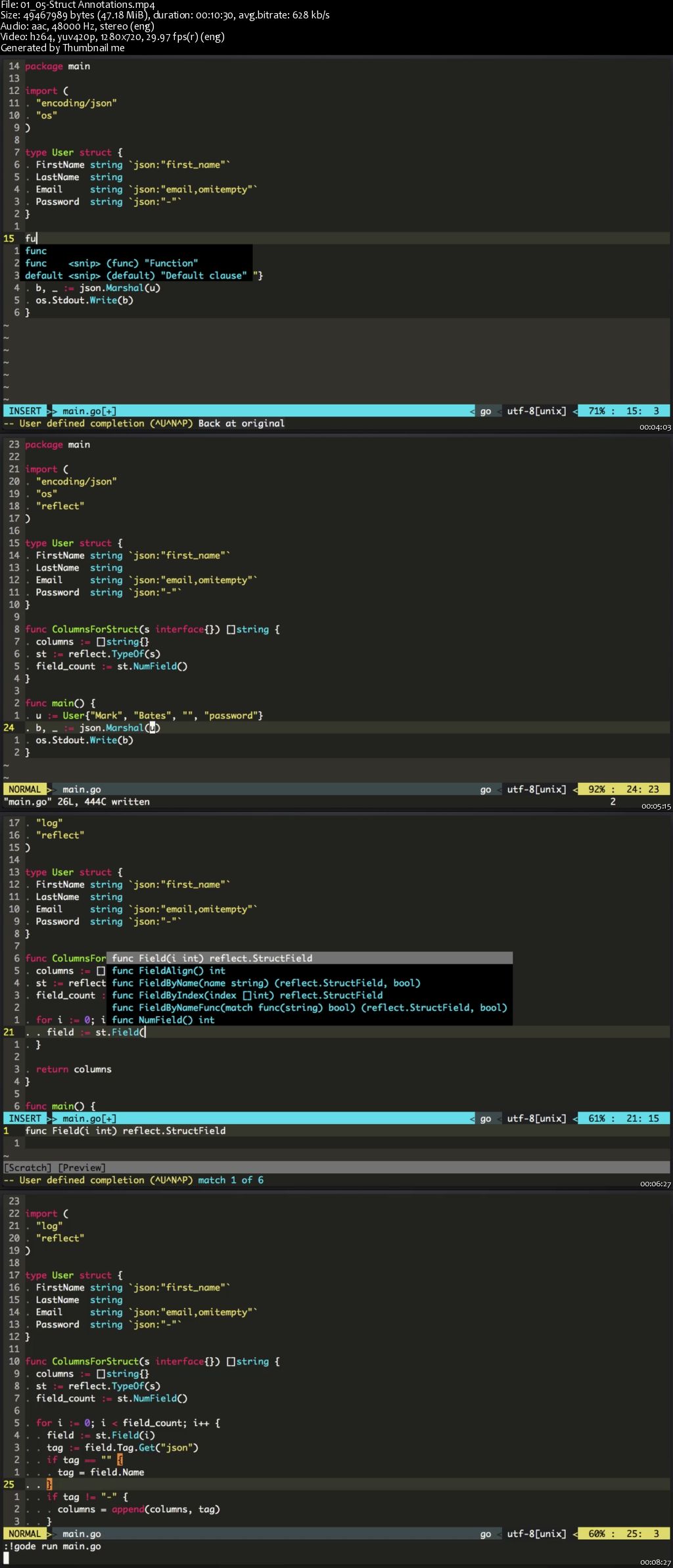This screenshot has height=1568, width=673.
Task: Click the 'Video: h264, yuv420p' info line
Action: (112, 37)
